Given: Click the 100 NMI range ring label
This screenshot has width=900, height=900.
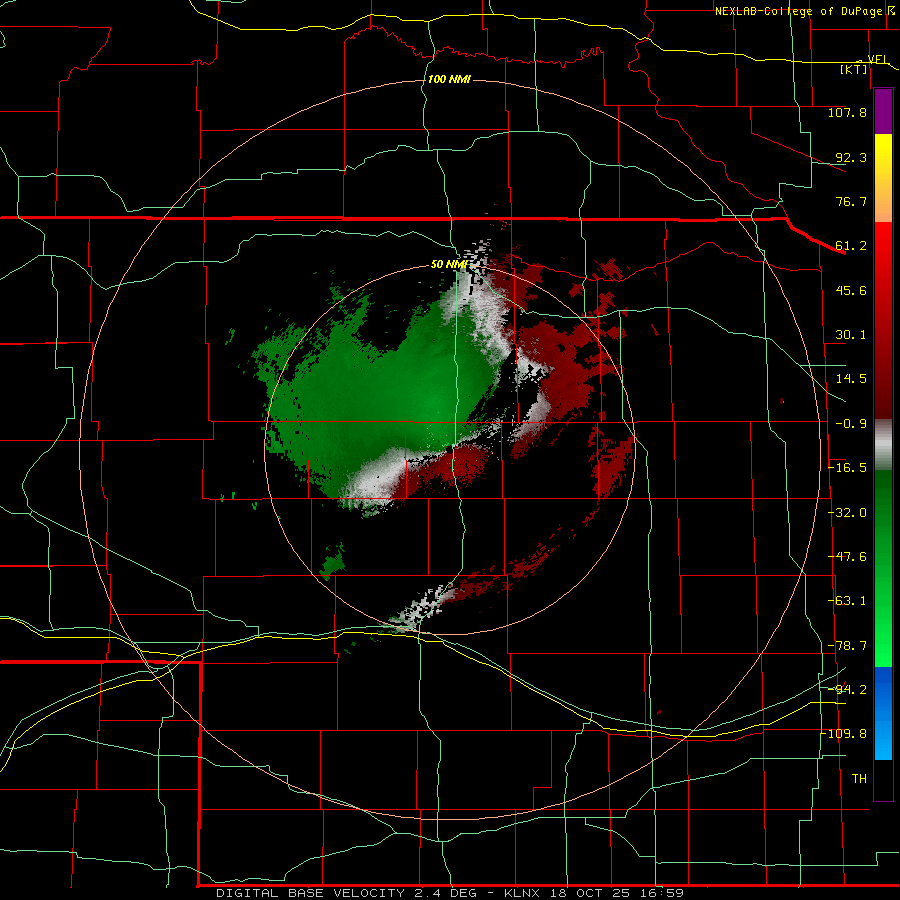Looking at the screenshot, I should (449, 79).
